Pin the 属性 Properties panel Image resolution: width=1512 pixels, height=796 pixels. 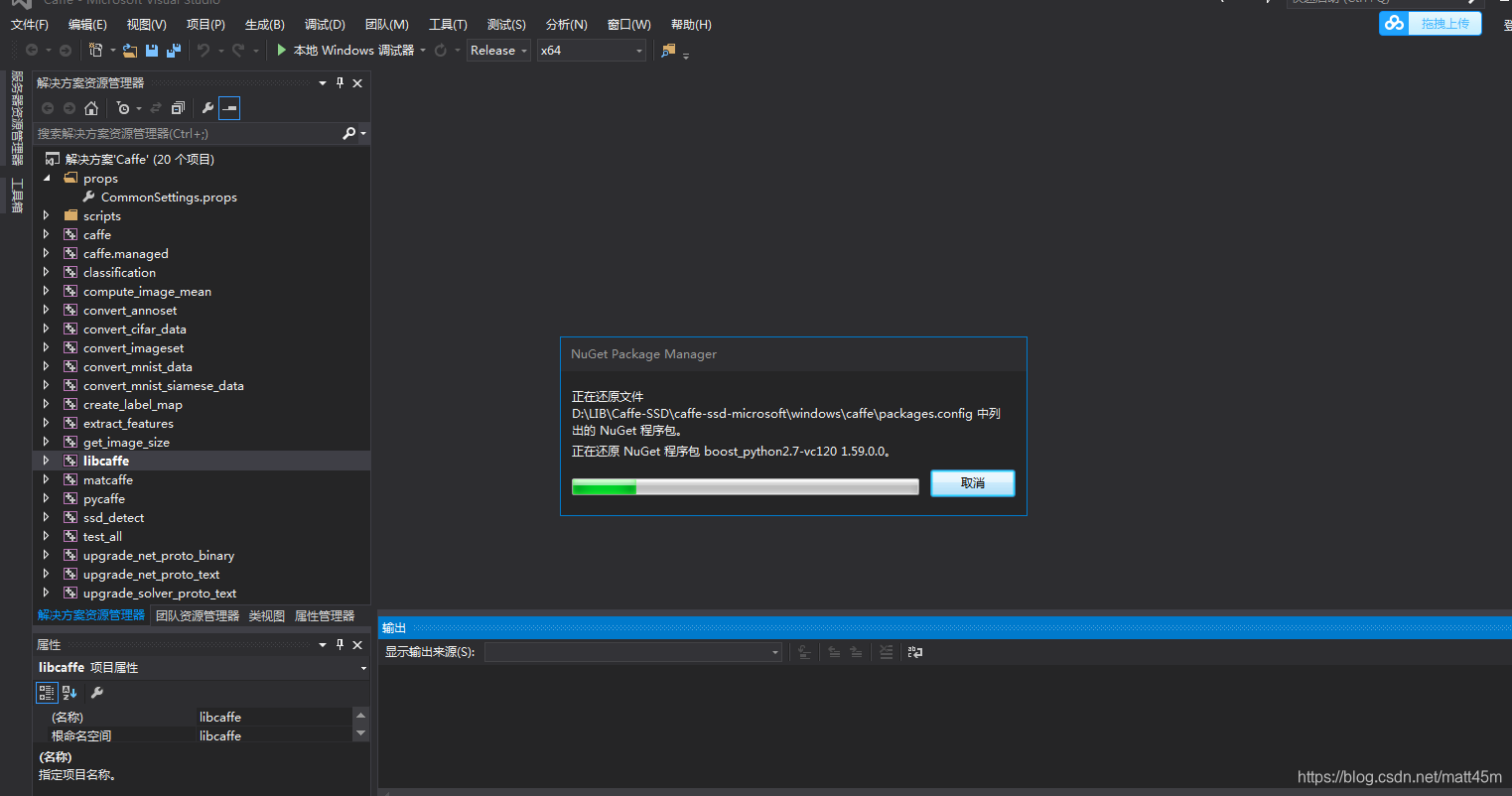coord(340,645)
